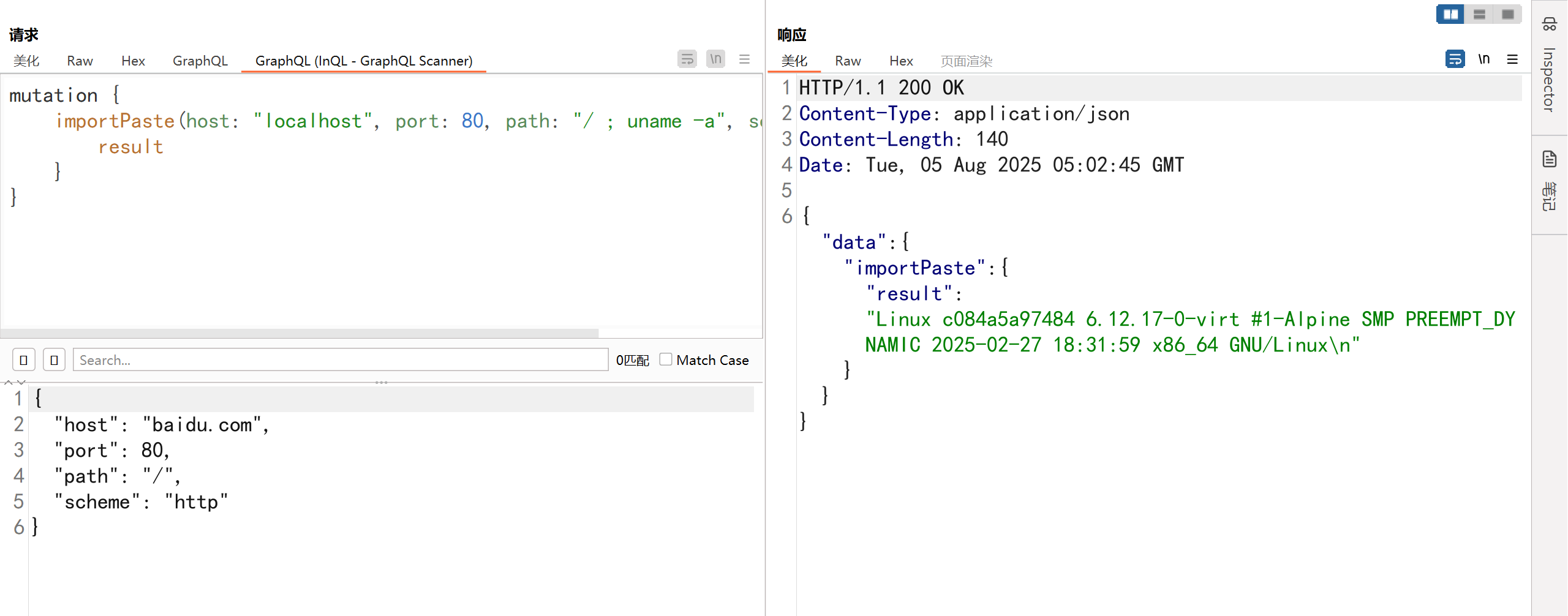Viewport: 1568px width, 616px height.
Task: Open the request editor hamburger menu
Action: tap(744, 59)
